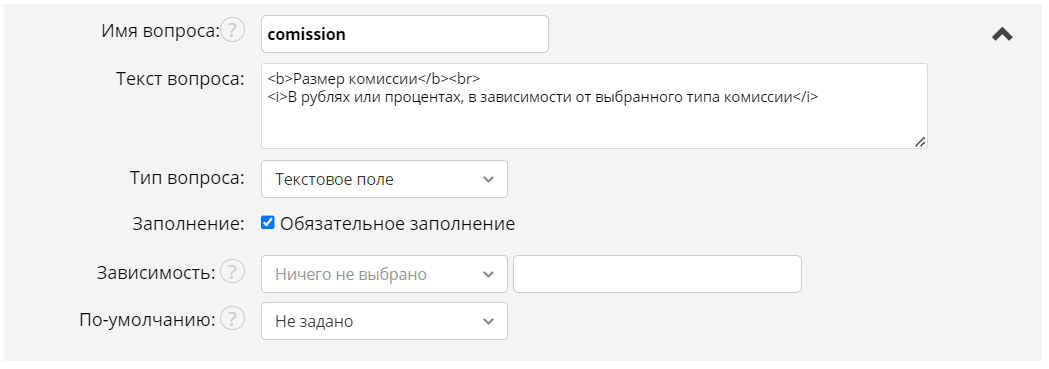
Task: Focus the comission question name field
Action: coord(405,34)
